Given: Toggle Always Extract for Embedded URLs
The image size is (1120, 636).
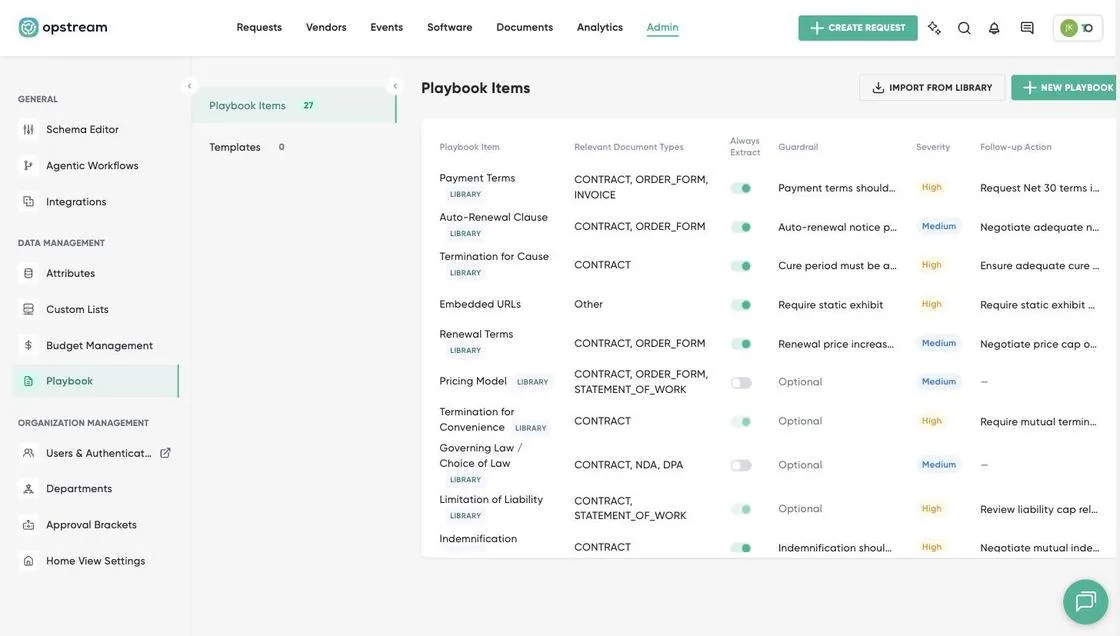Looking at the screenshot, I should pyautogui.click(x=741, y=304).
